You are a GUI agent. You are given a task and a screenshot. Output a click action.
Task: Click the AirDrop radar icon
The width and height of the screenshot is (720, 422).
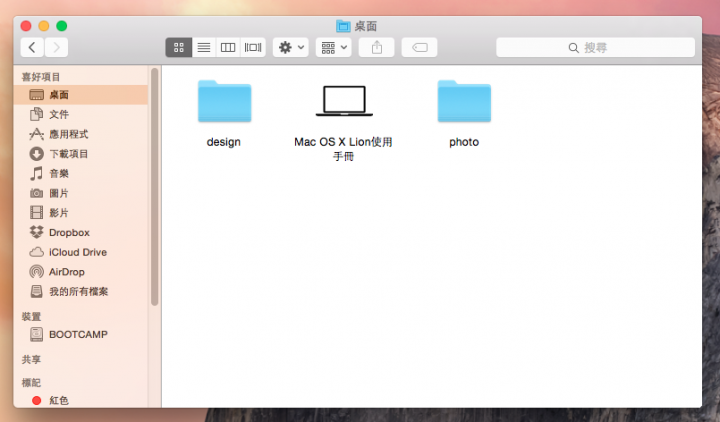(37, 272)
